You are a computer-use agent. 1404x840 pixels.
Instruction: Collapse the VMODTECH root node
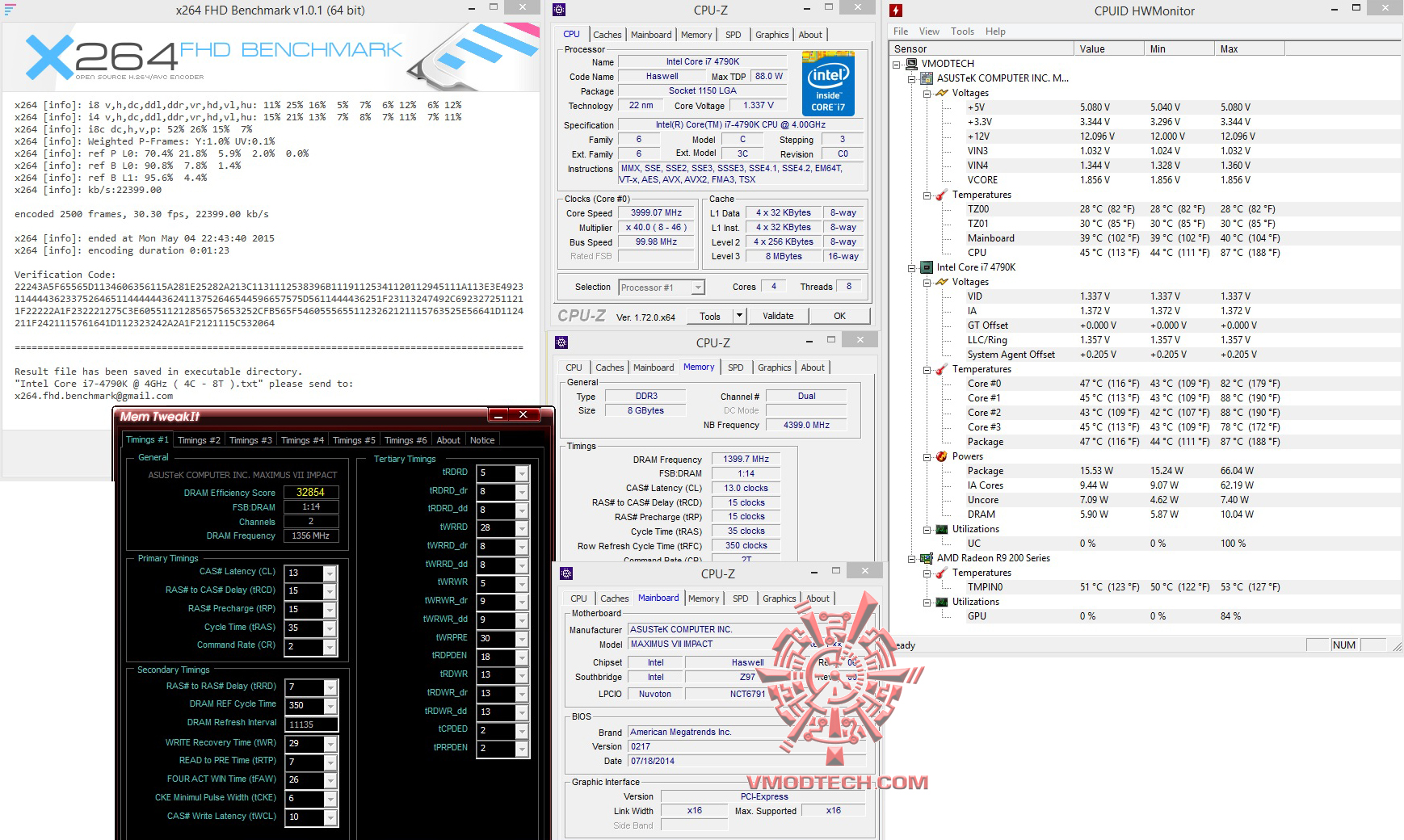point(896,64)
